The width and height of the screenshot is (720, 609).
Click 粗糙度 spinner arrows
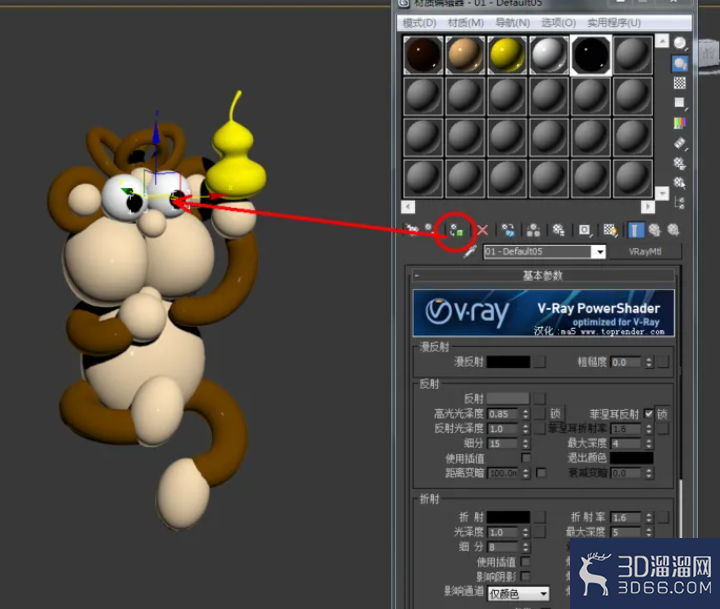(x=648, y=362)
